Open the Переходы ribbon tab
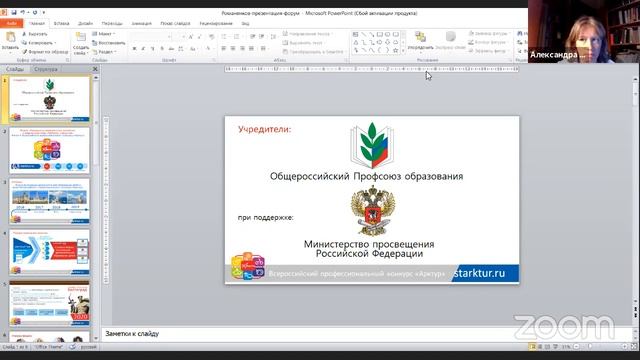The width and height of the screenshot is (640, 360). 112,23
